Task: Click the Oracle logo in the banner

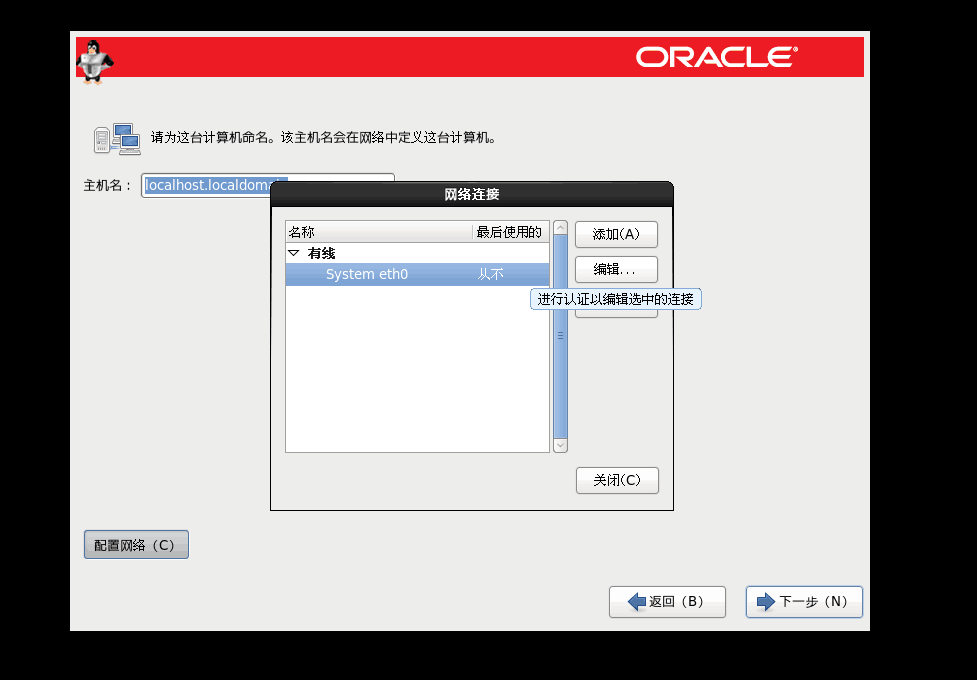Action: [x=716, y=57]
